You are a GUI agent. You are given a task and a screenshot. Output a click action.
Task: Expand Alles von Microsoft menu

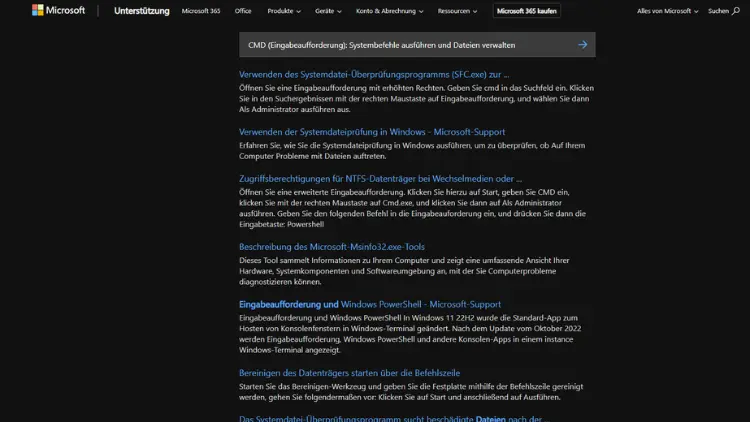coord(667,11)
